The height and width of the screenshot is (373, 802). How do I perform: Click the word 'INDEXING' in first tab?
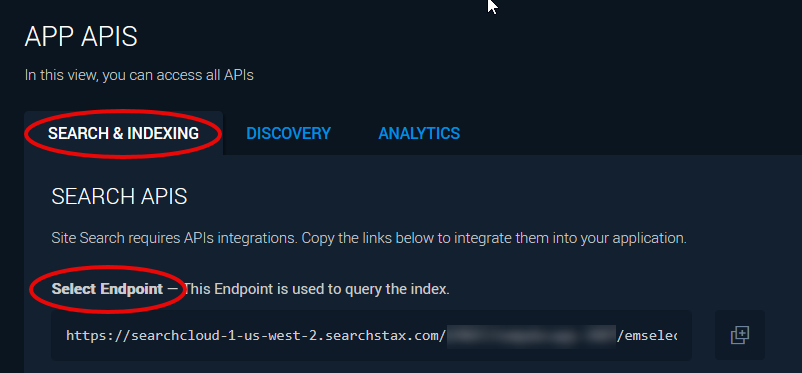[163, 134]
